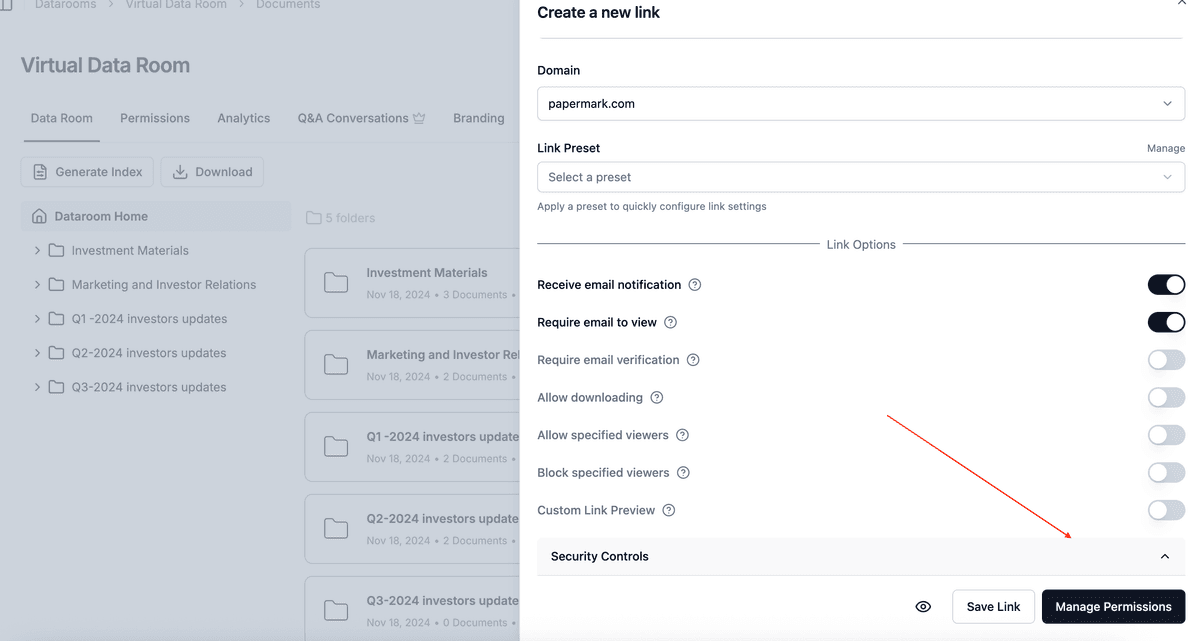Viewport: 1200px width, 641px height.
Task: Click help icon next to Receive email notification
Action: coord(695,285)
